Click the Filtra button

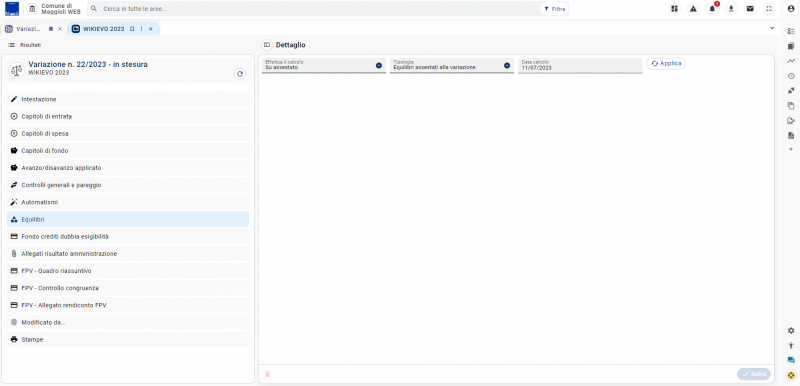point(554,9)
